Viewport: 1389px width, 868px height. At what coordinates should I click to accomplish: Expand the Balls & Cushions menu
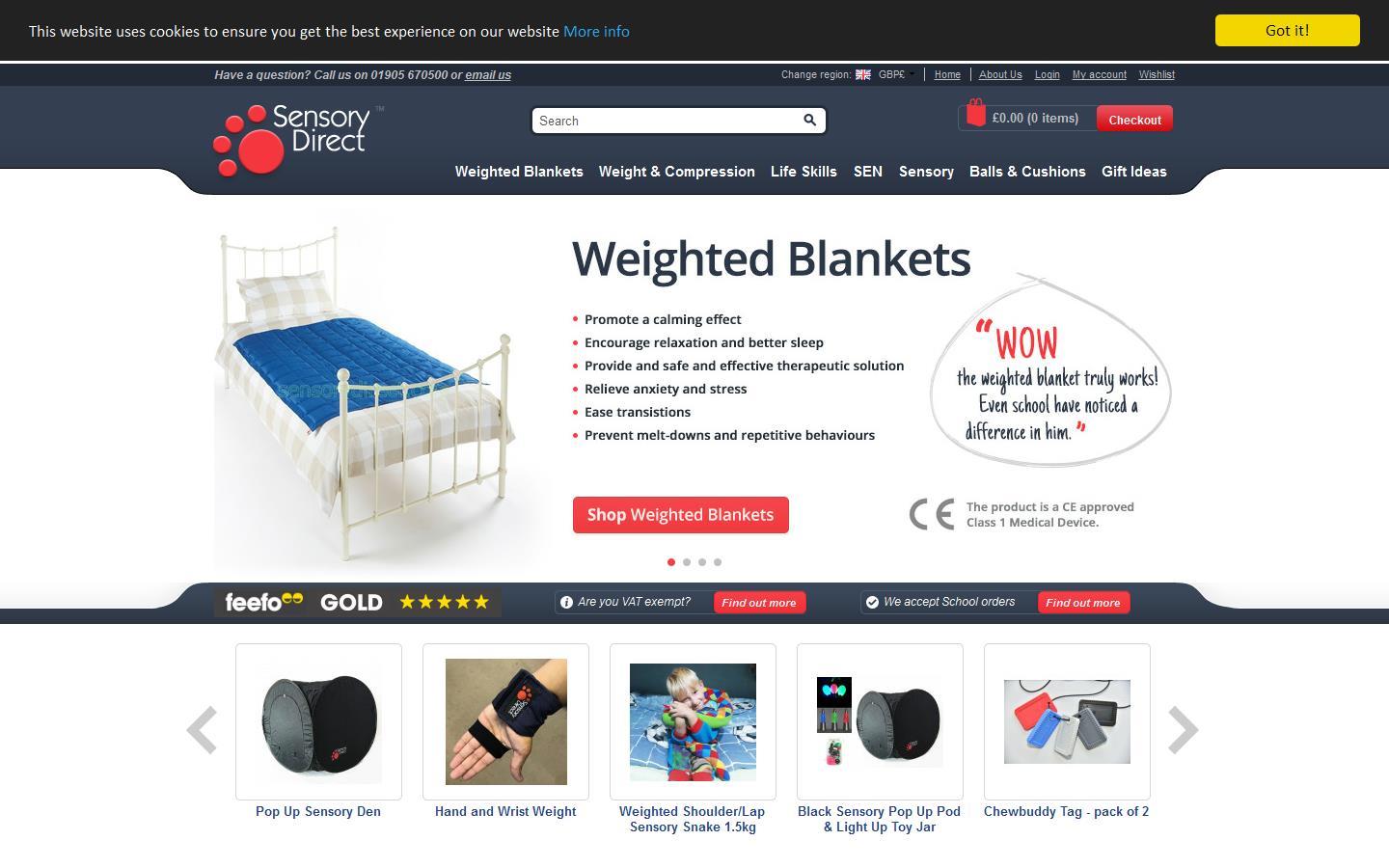click(1027, 172)
